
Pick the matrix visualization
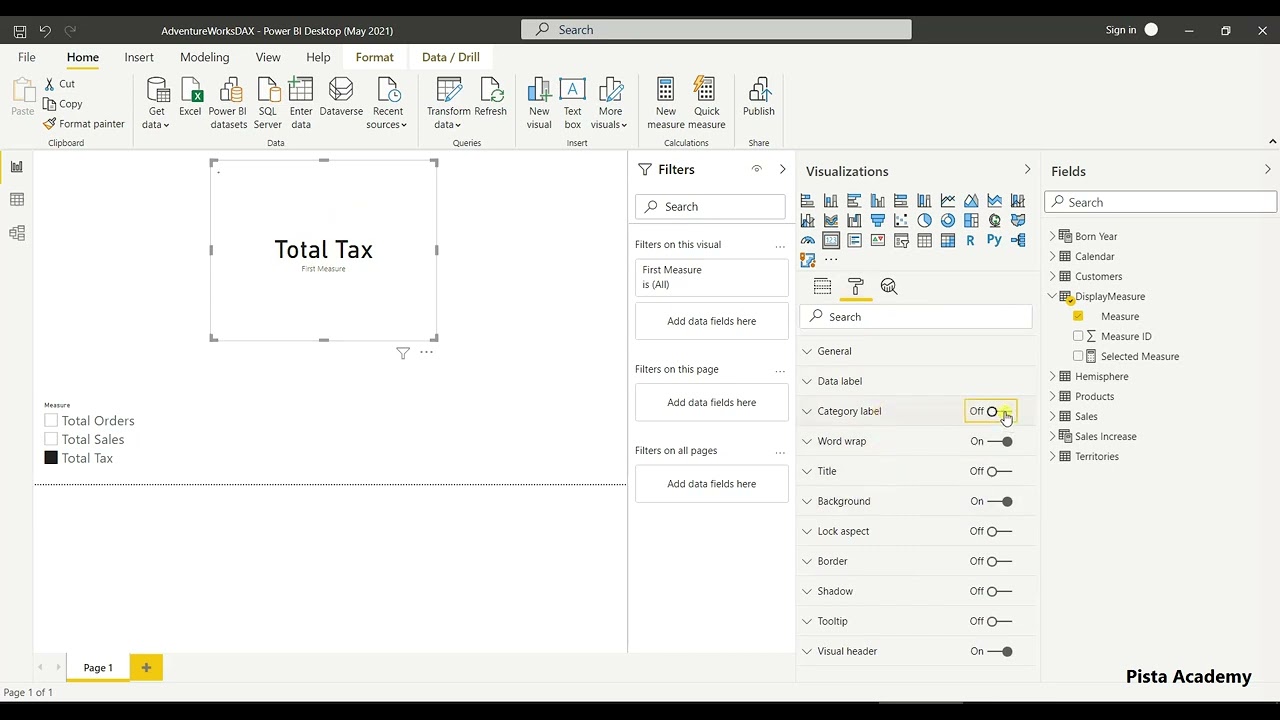point(947,240)
